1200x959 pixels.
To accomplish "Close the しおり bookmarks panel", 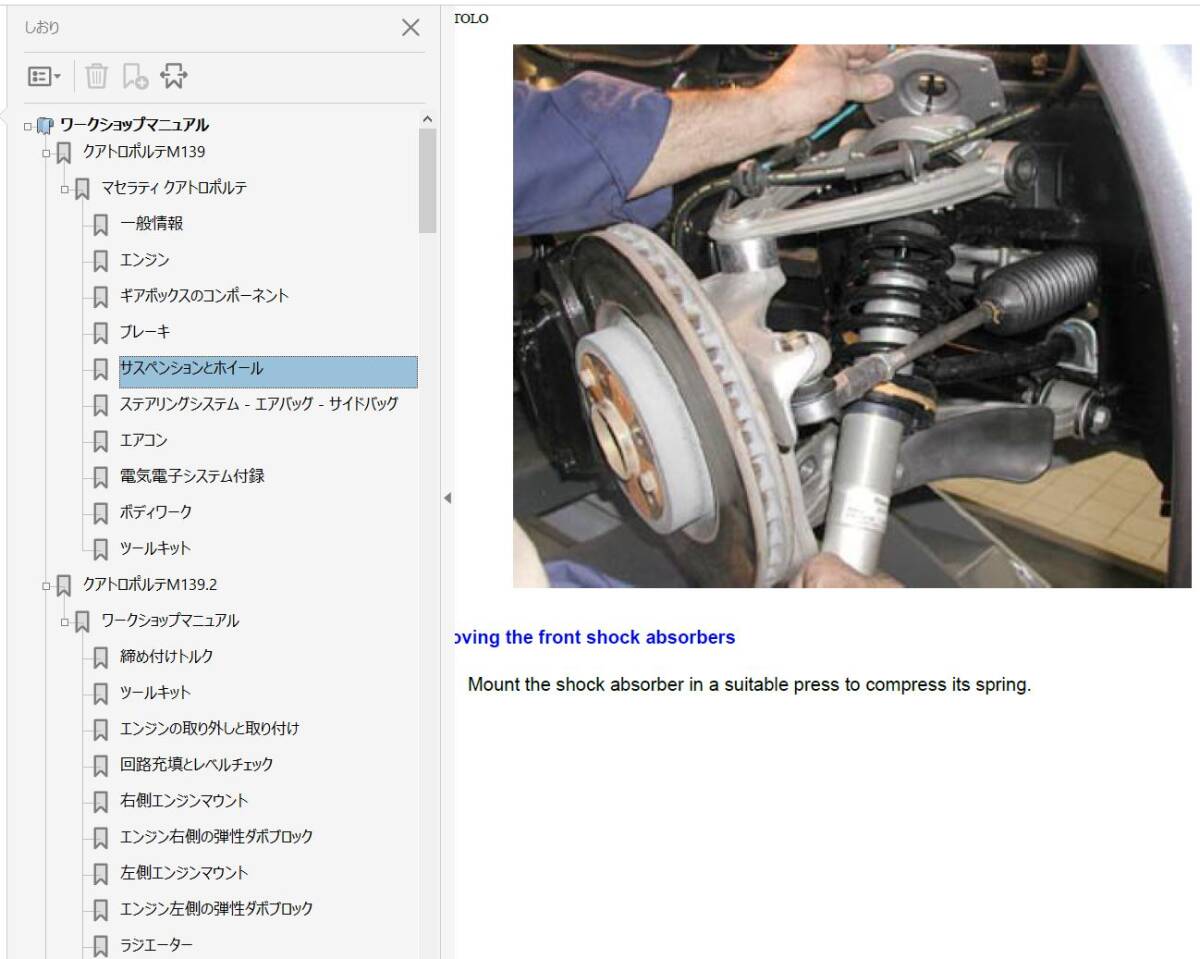I will 410,28.
